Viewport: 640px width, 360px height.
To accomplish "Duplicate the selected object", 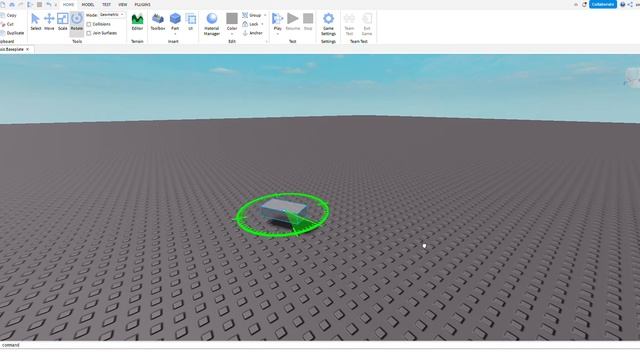I will (x=12, y=33).
